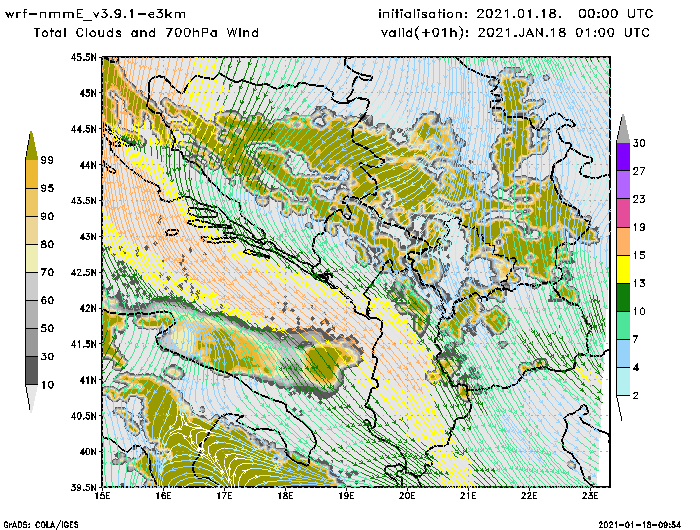Click the '41.5N' latitude axis label
This screenshot has width=700, height=530.
point(83,344)
